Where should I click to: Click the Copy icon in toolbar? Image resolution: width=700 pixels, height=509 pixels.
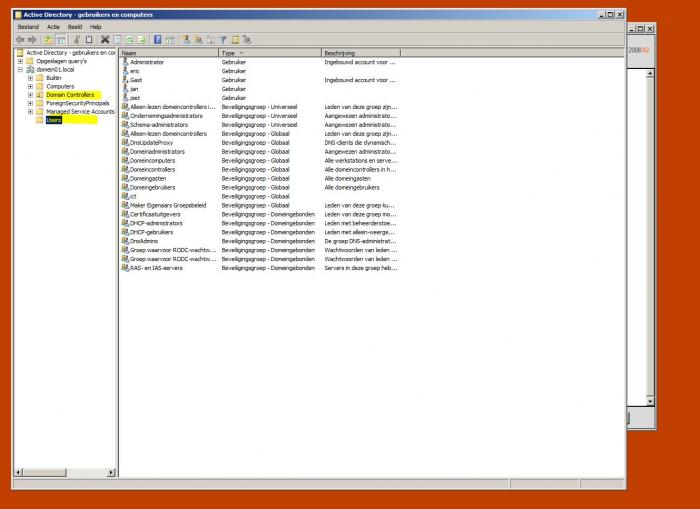[x=89, y=40]
